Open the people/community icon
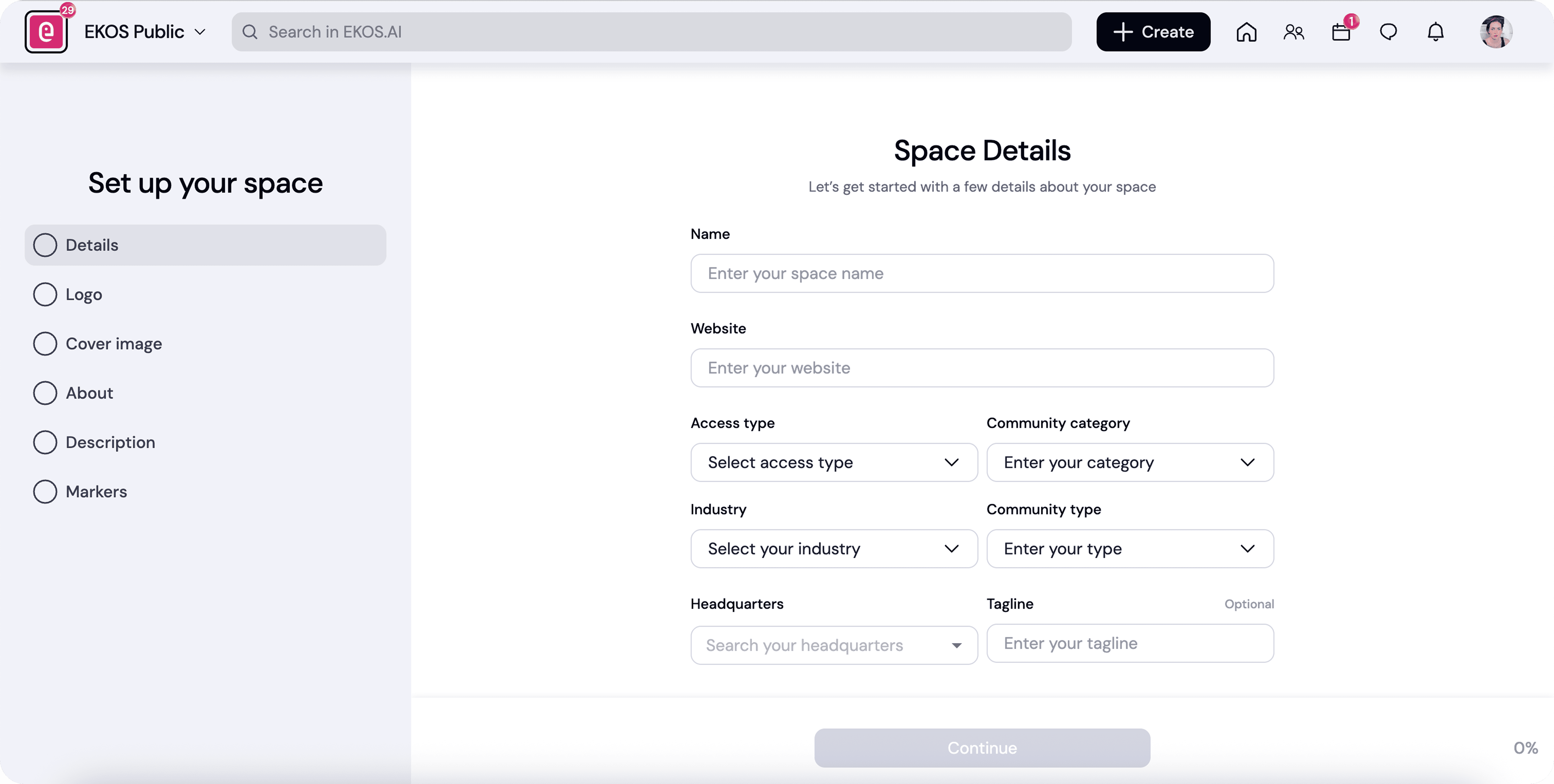Viewport: 1554px width, 784px height. point(1293,32)
